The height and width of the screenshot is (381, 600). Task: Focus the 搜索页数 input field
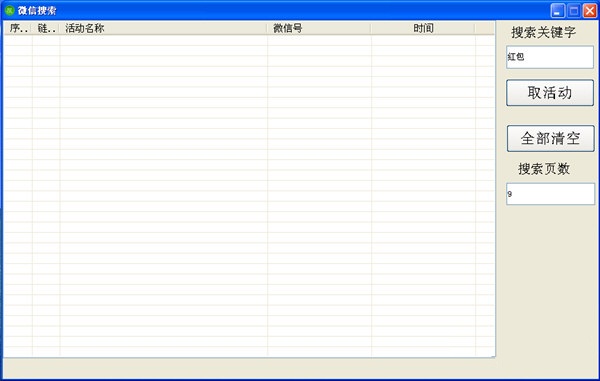(550, 194)
